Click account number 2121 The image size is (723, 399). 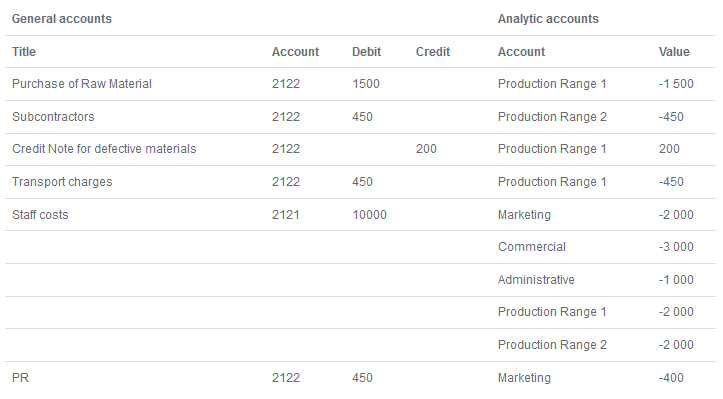(x=285, y=214)
